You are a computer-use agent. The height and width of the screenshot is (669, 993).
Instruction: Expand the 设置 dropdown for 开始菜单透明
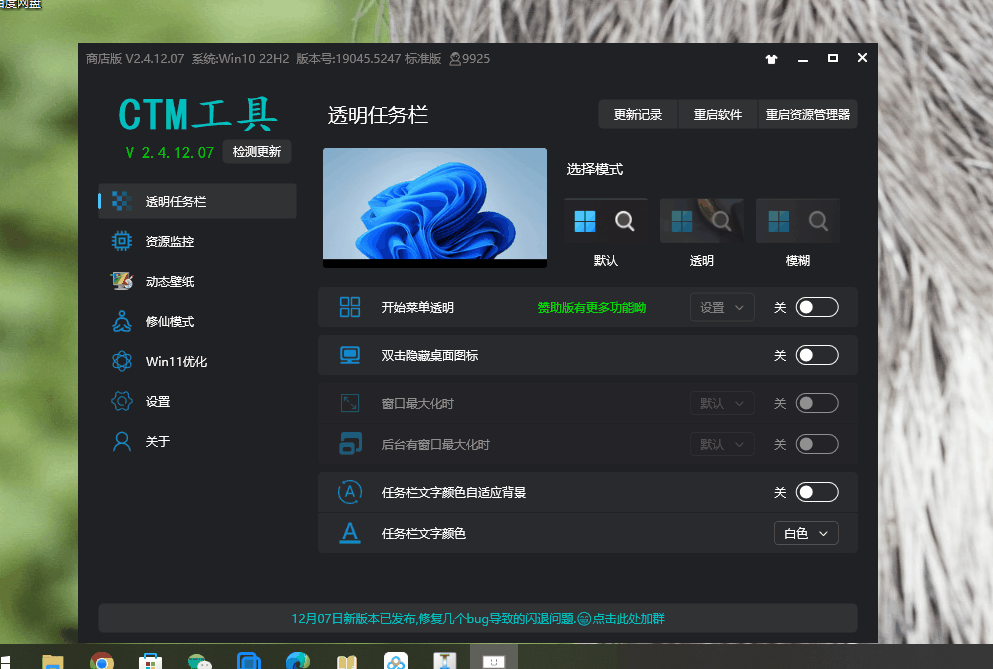pos(722,307)
